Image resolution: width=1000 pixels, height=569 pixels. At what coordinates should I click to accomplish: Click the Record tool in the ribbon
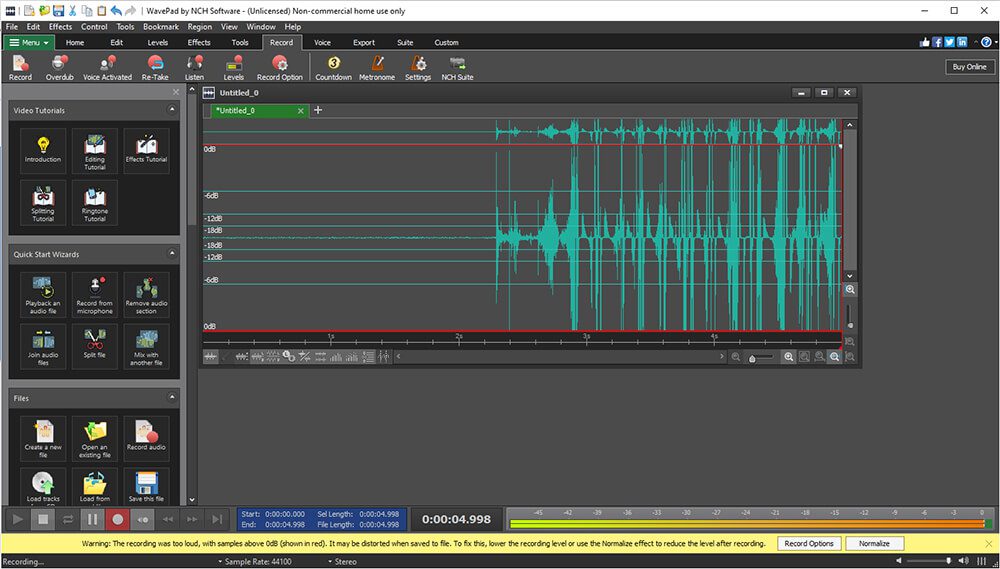click(20, 68)
